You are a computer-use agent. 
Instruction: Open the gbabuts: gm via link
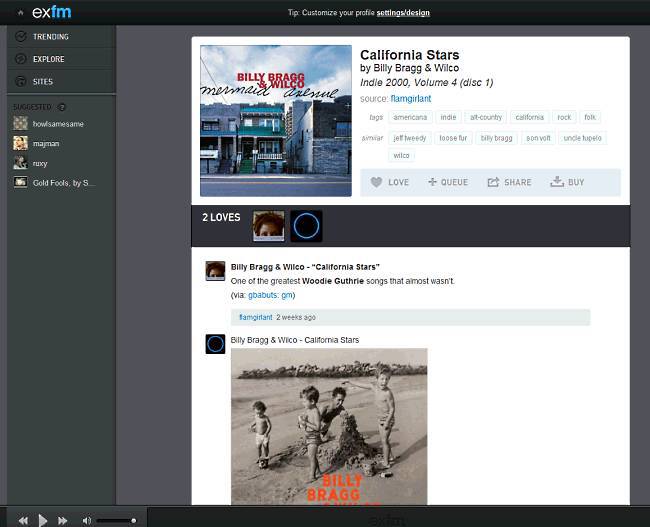pos(270,295)
